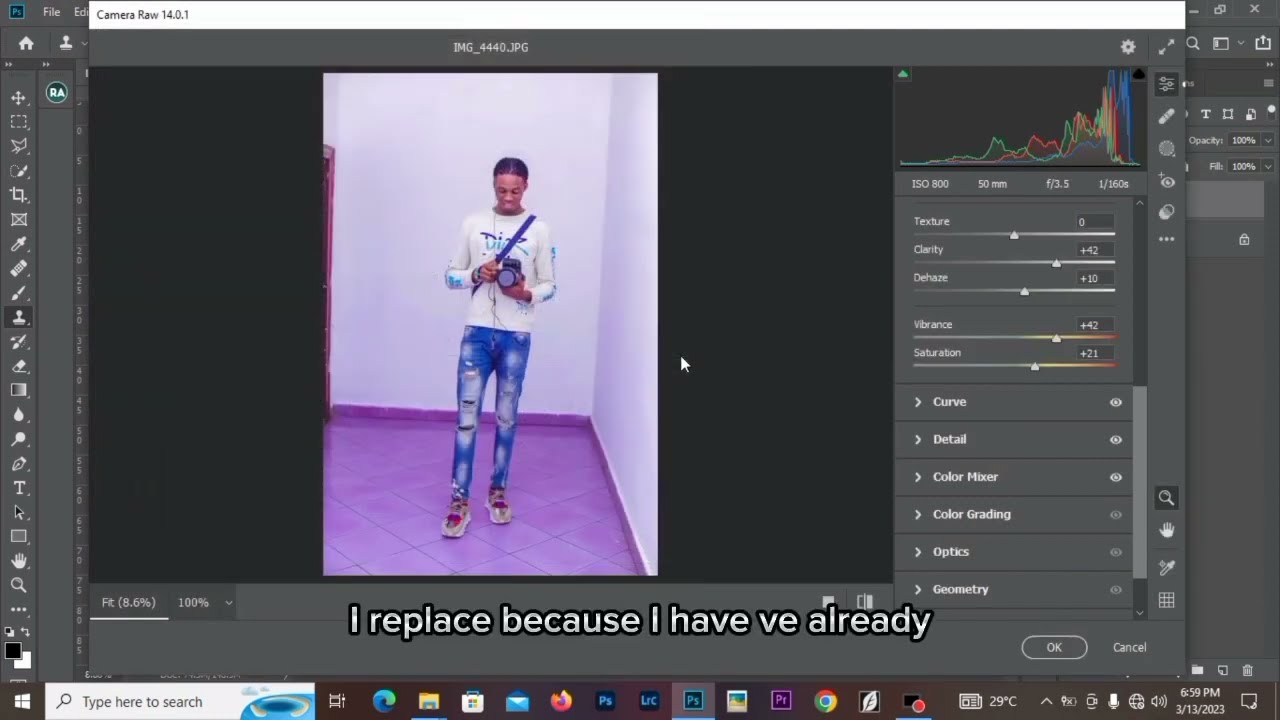Toggle Geometry panel visibility eye
1280x720 pixels.
[1116, 590]
